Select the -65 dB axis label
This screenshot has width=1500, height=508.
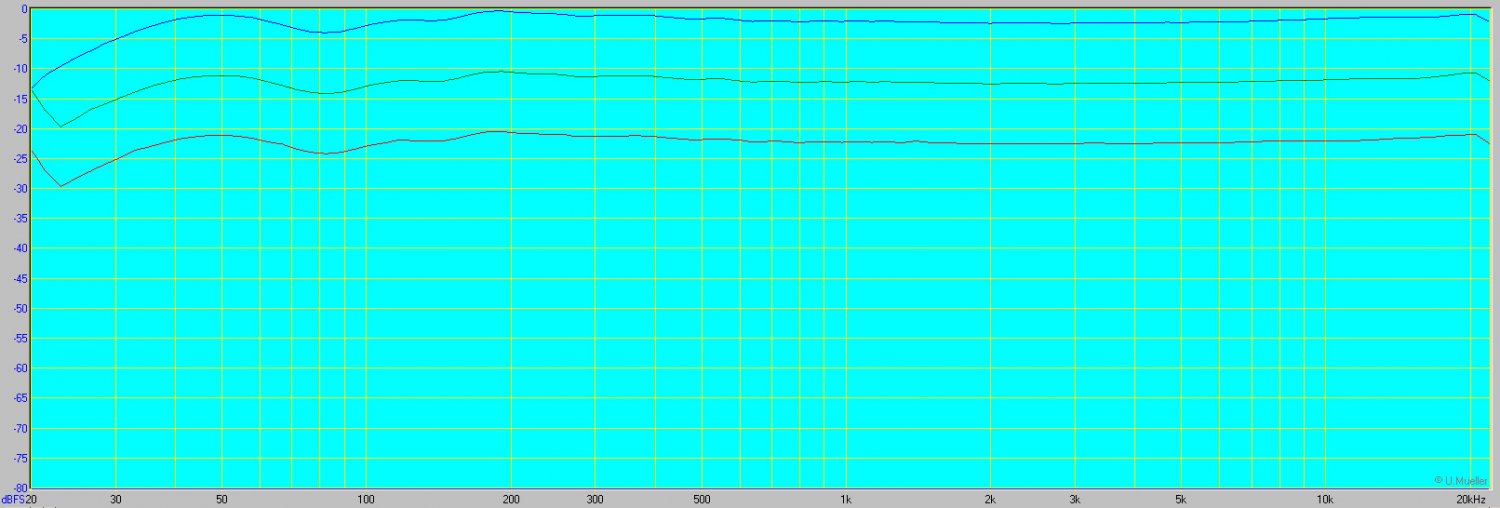(18, 399)
